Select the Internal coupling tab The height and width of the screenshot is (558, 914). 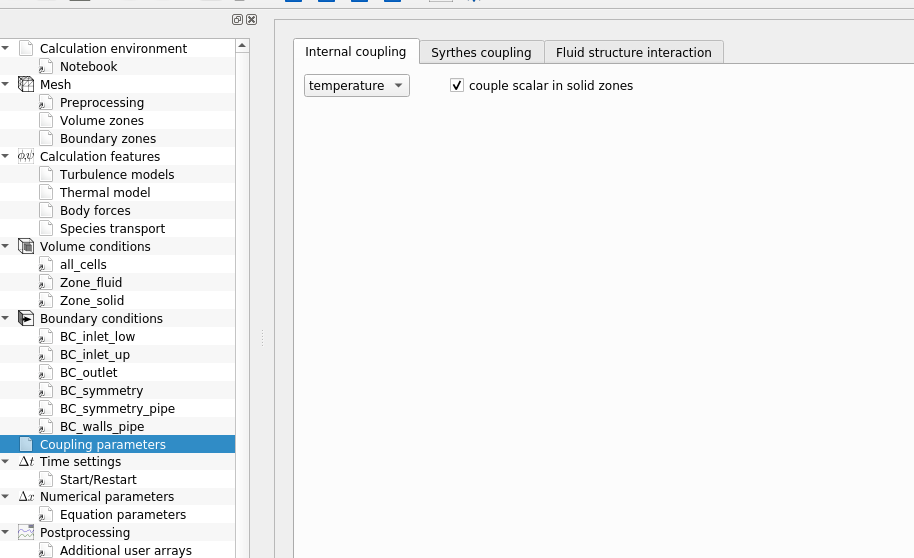tap(355, 52)
